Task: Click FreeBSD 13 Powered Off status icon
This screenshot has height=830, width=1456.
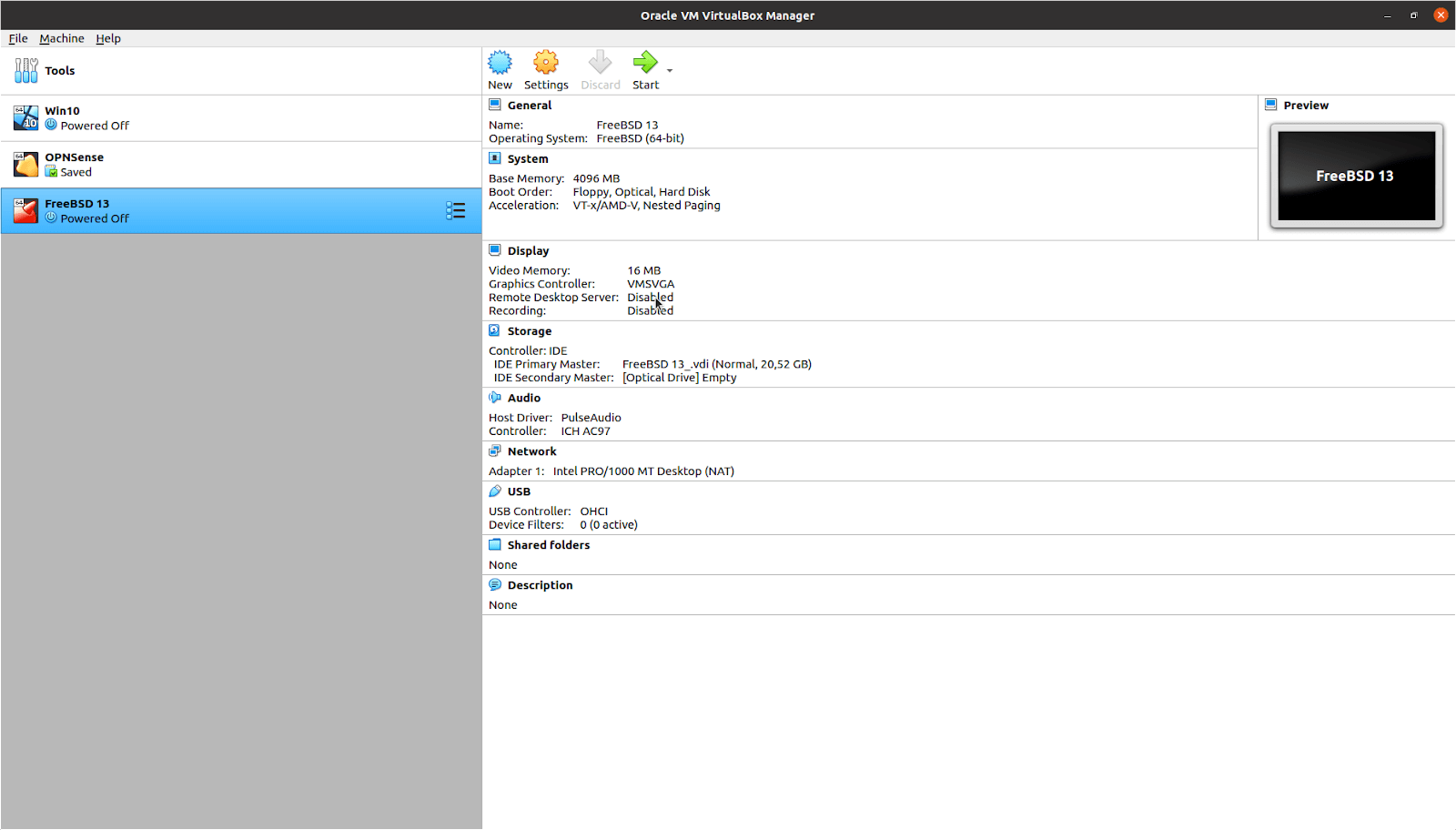Action: [51, 218]
